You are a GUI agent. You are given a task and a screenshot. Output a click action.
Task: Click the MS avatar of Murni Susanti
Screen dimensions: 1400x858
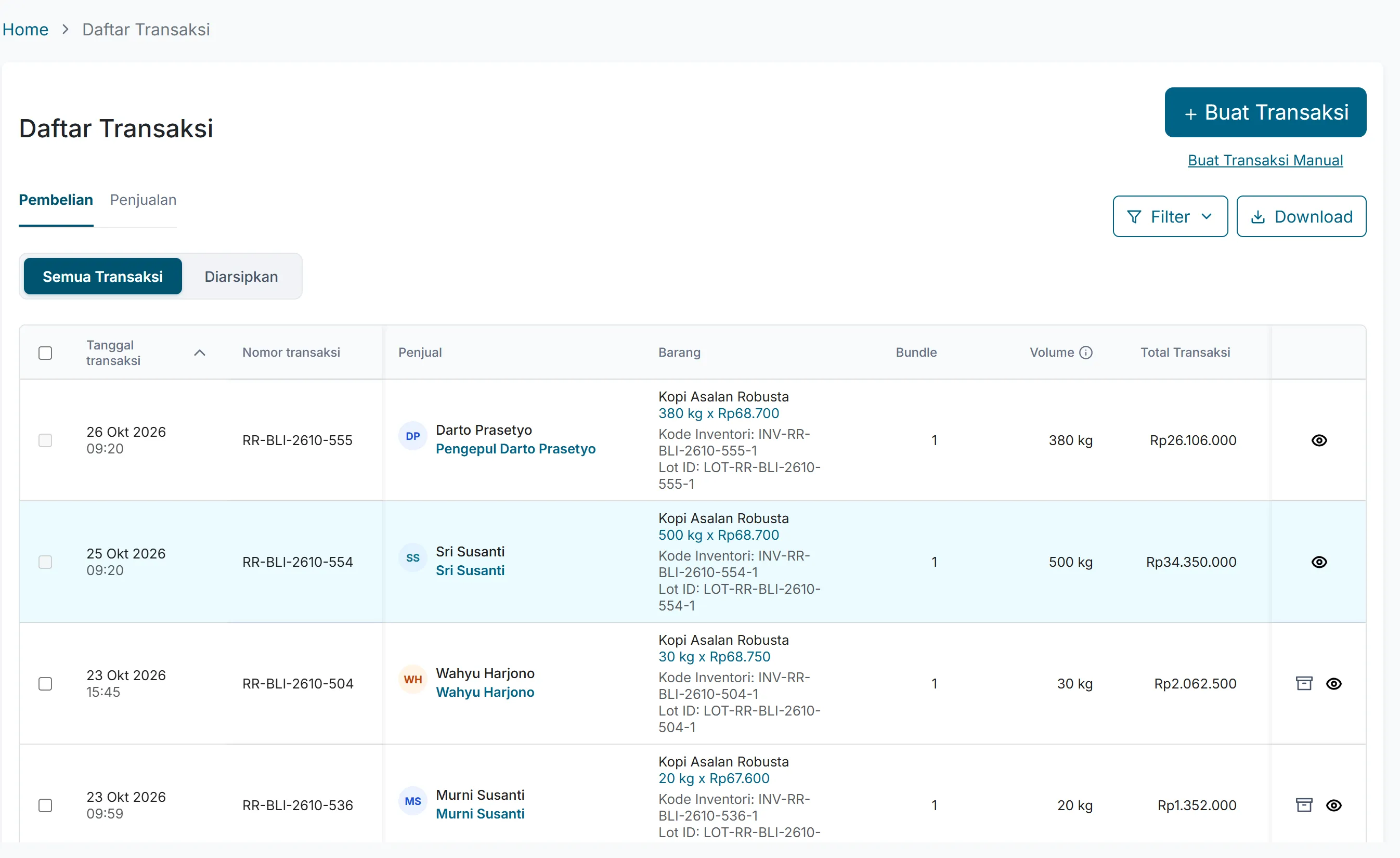tap(412, 801)
